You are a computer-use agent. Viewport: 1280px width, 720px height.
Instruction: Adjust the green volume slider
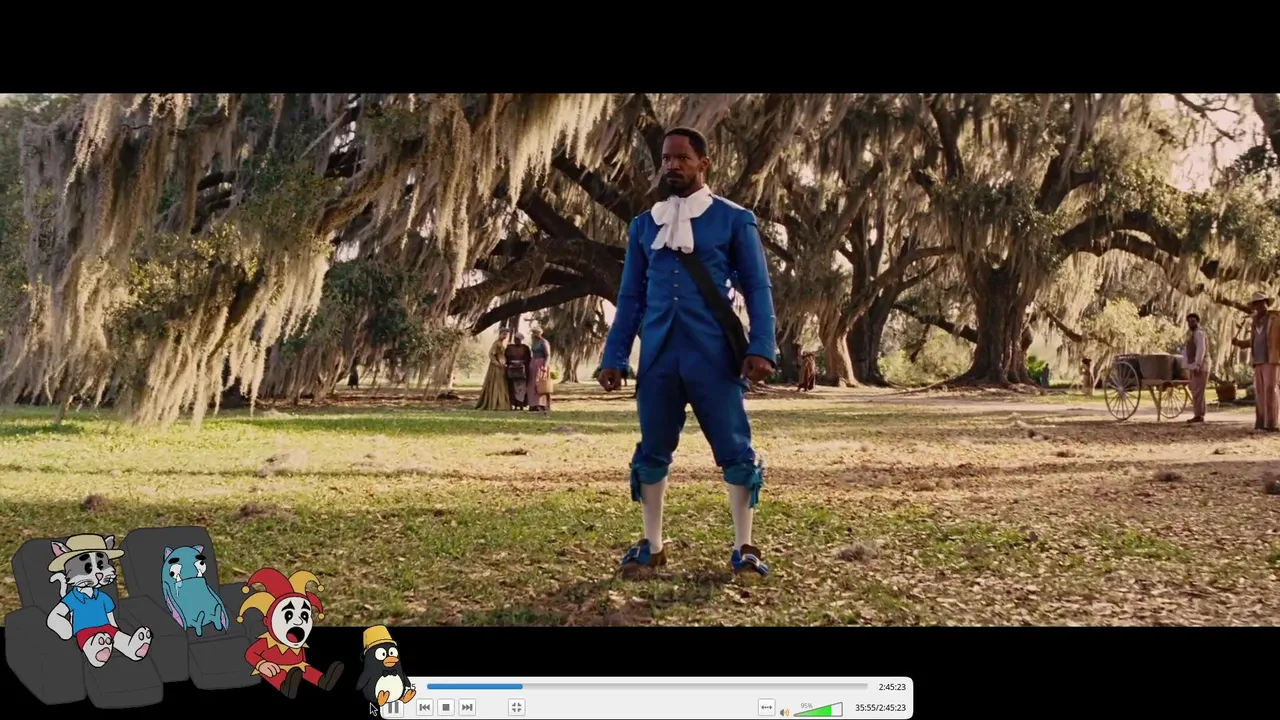[818, 709]
